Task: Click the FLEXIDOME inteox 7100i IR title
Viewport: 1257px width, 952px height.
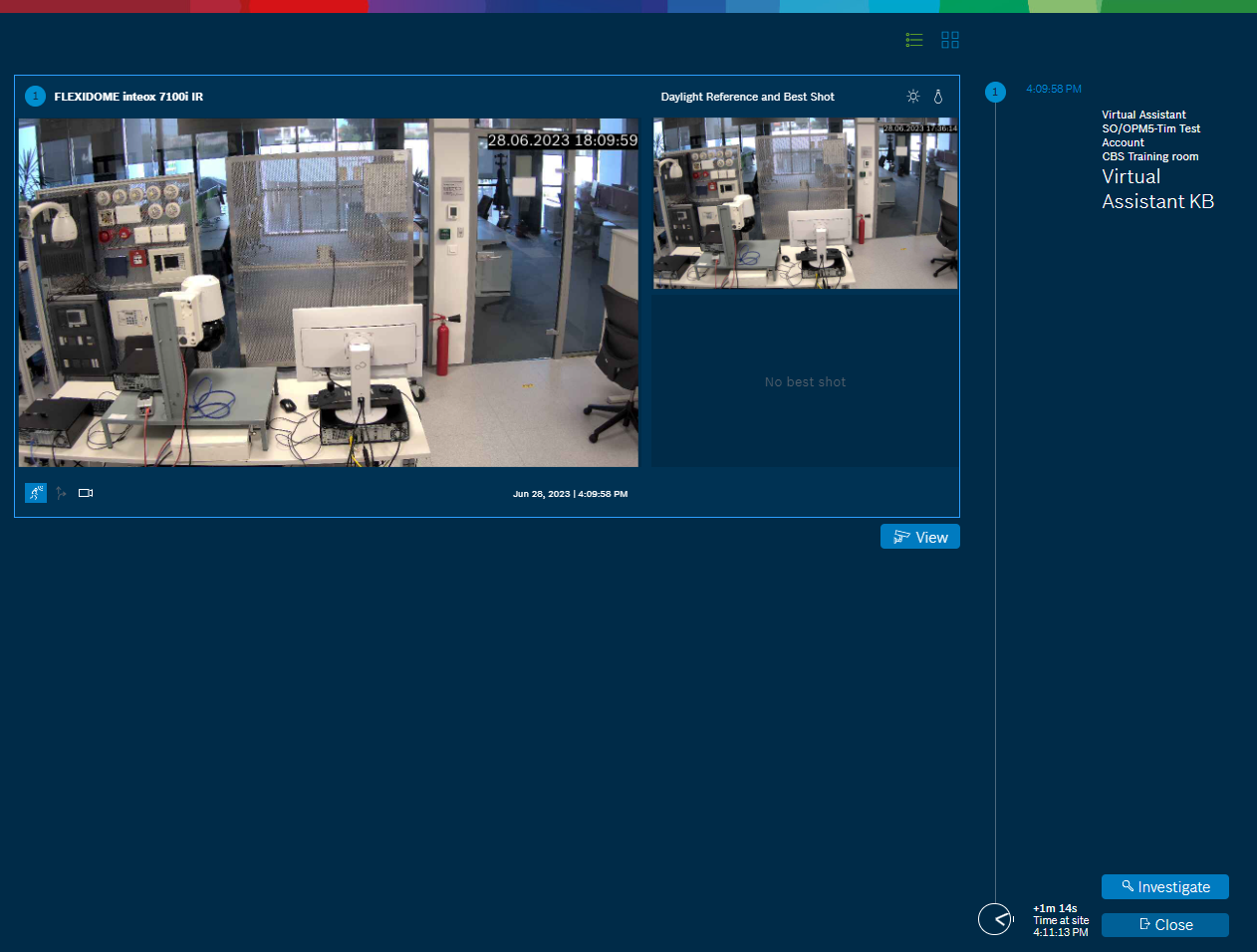Action: click(x=128, y=97)
